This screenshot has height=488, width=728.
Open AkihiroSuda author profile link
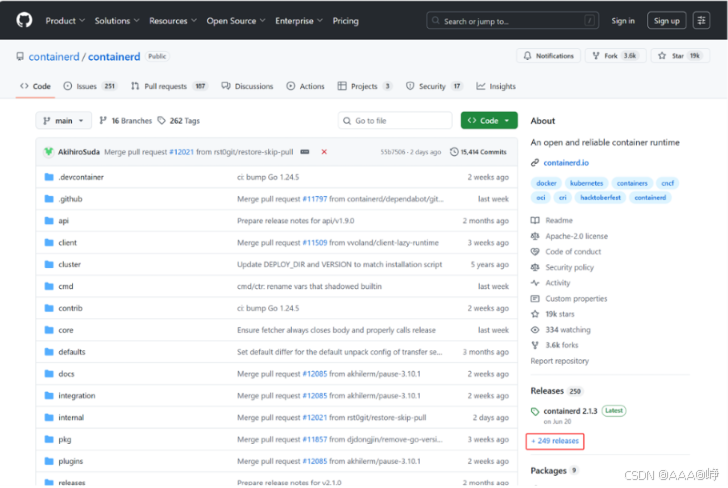[x=78, y=152]
